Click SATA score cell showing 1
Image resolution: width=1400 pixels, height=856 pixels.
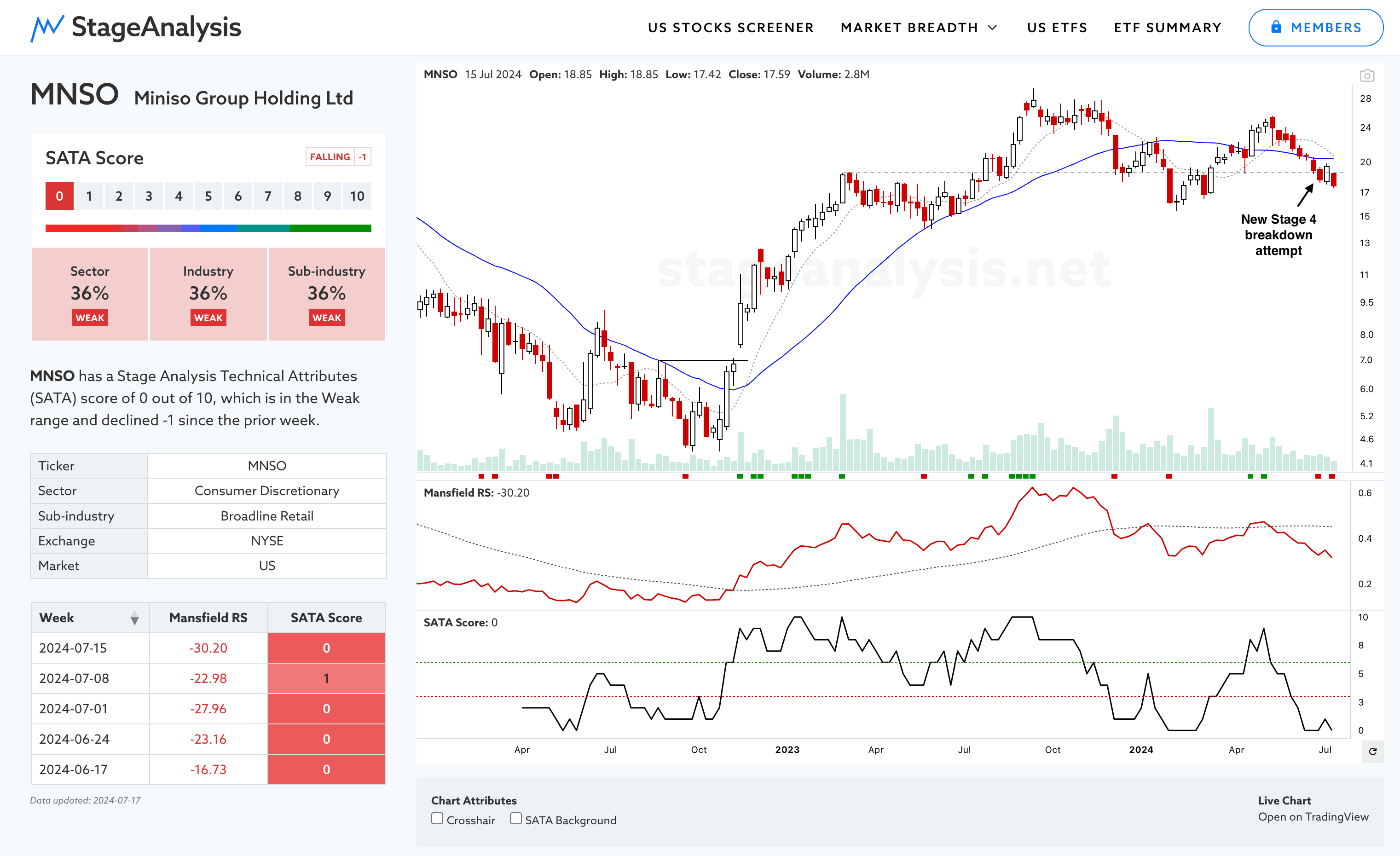pos(327,678)
